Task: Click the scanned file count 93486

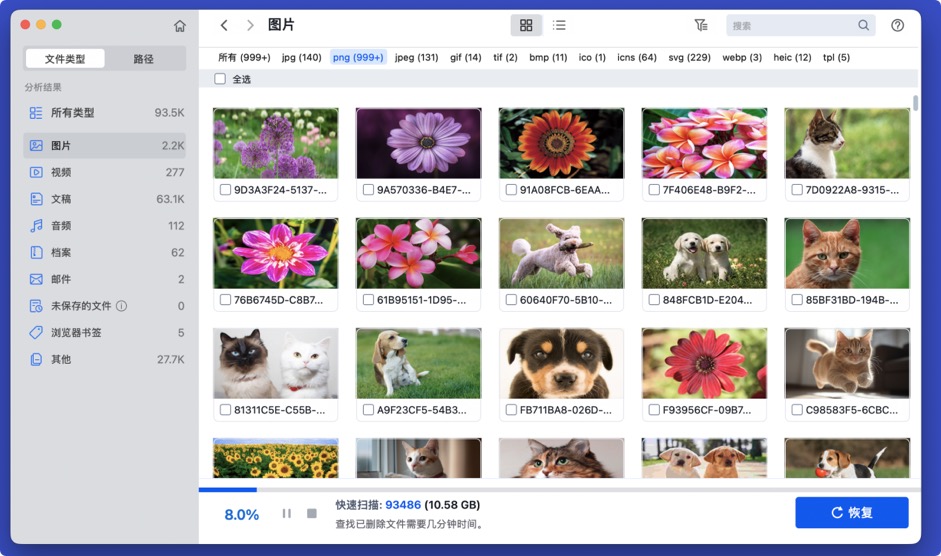Action: tap(403, 505)
